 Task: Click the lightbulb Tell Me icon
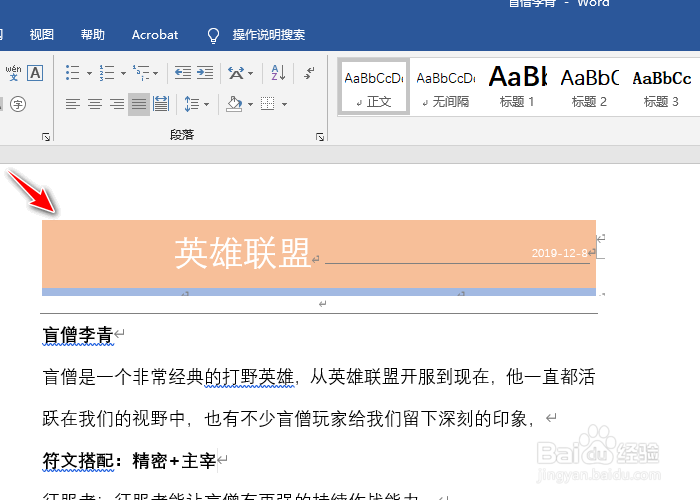click(x=213, y=35)
